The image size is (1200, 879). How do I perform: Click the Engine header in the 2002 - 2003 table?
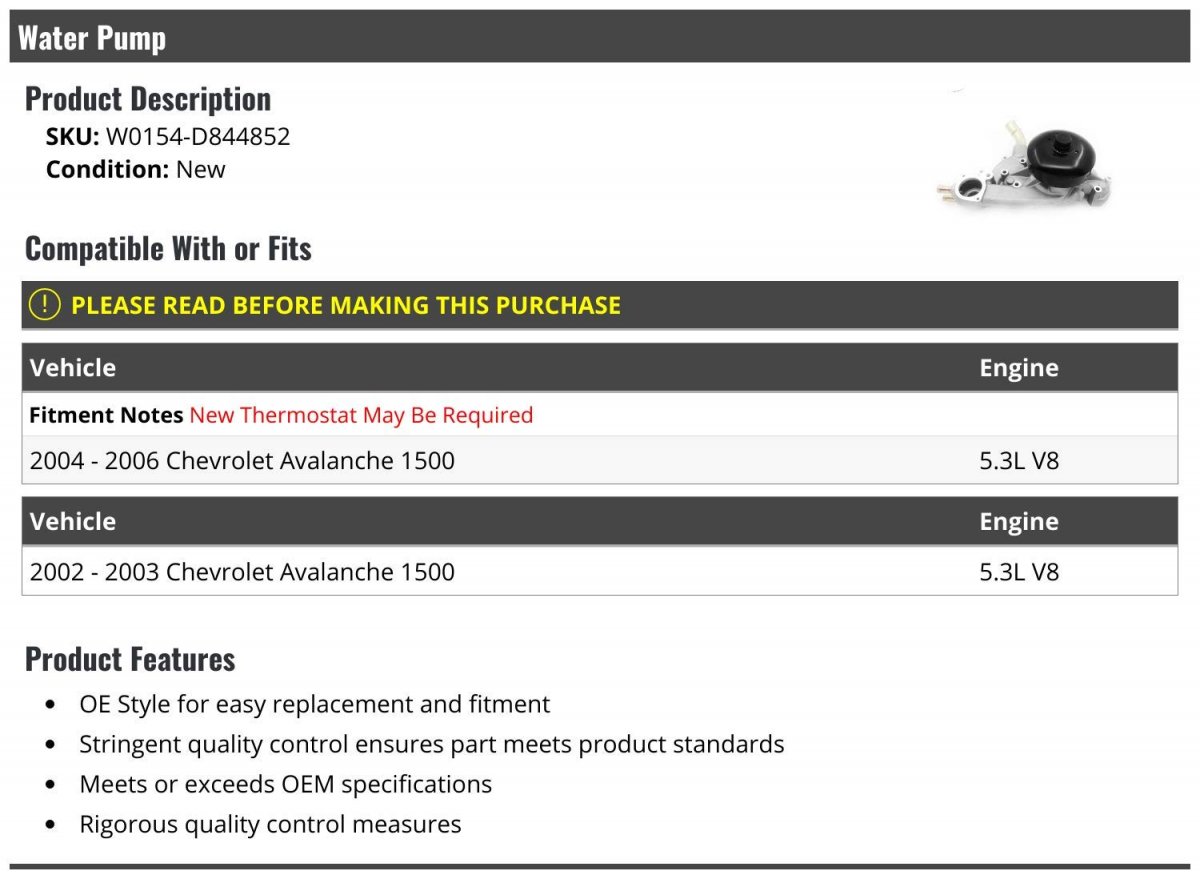click(1018, 522)
